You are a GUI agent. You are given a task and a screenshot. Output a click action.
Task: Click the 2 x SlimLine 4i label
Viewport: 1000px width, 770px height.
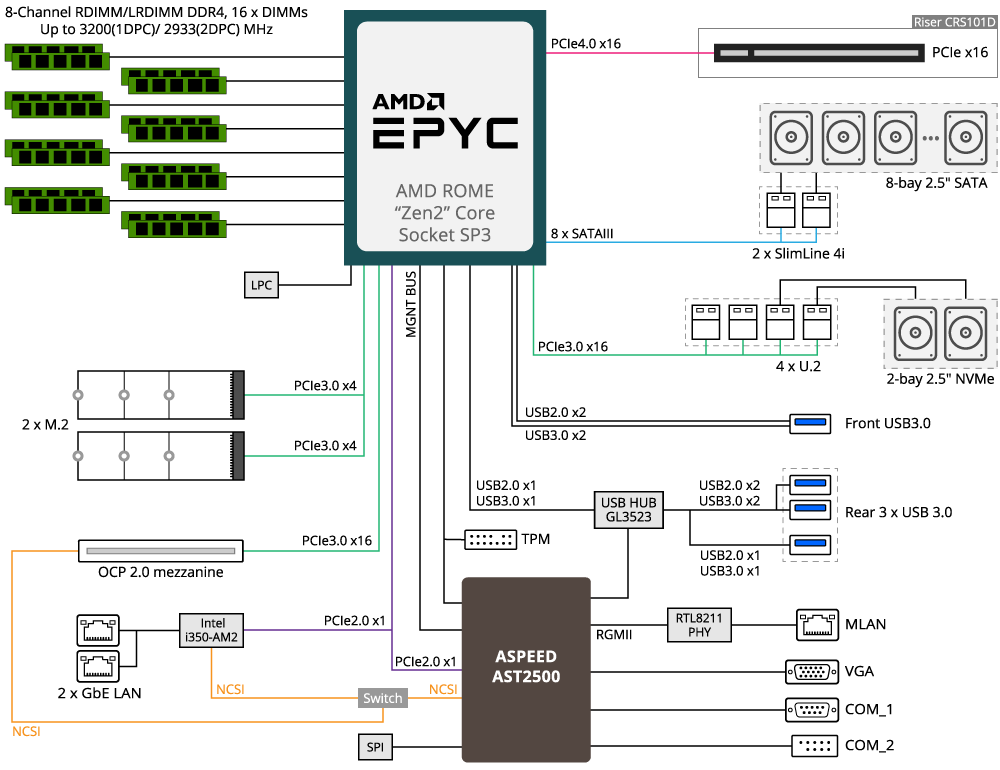tap(798, 253)
